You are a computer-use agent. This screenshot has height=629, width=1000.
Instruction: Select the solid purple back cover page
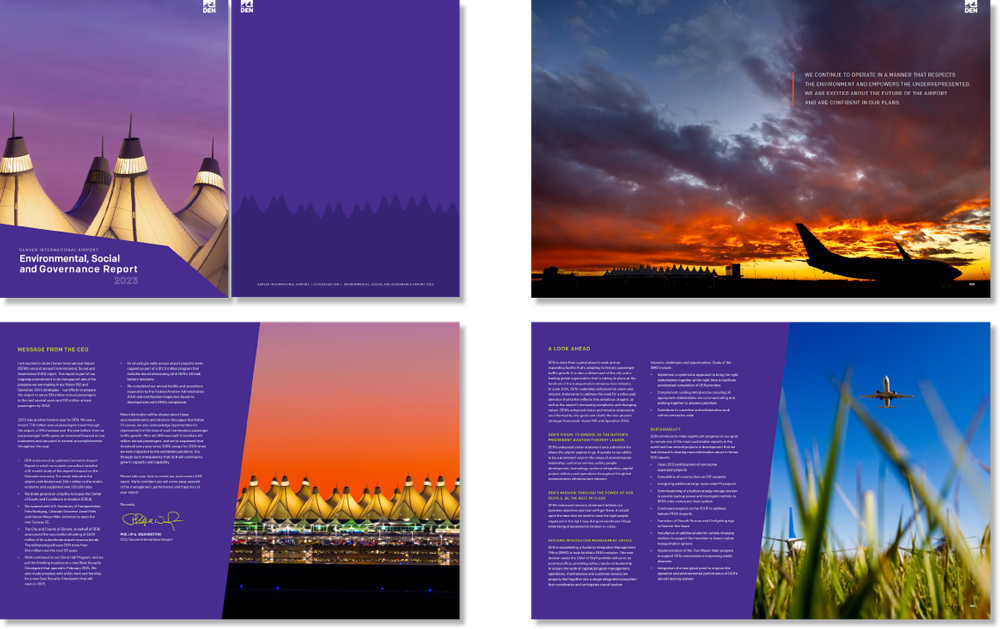(346, 149)
